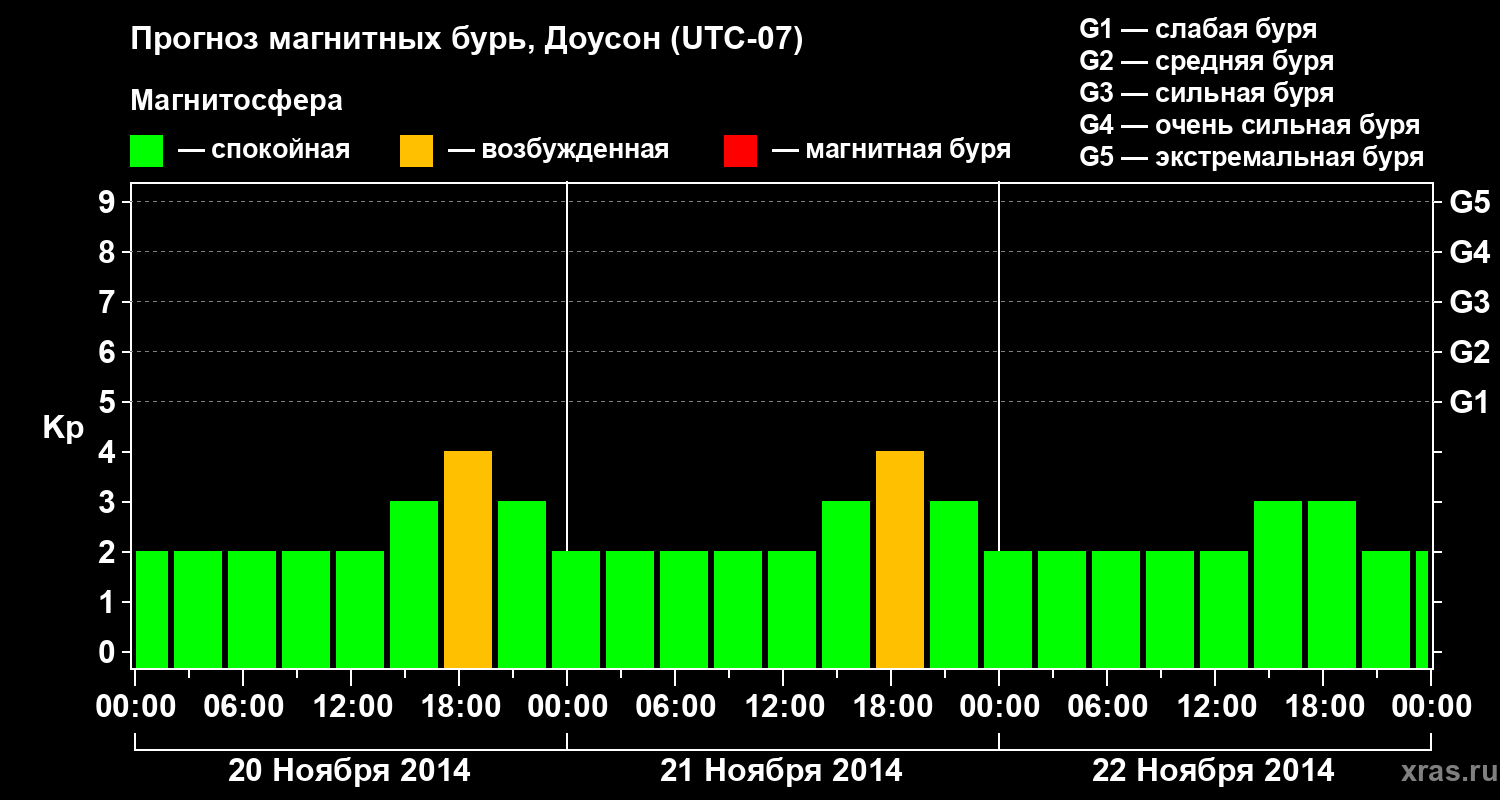The width and height of the screenshot is (1500, 800).
Task: Click the chart title Прогноз магнитных бурь, Доусон
Action: pos(467,41)
